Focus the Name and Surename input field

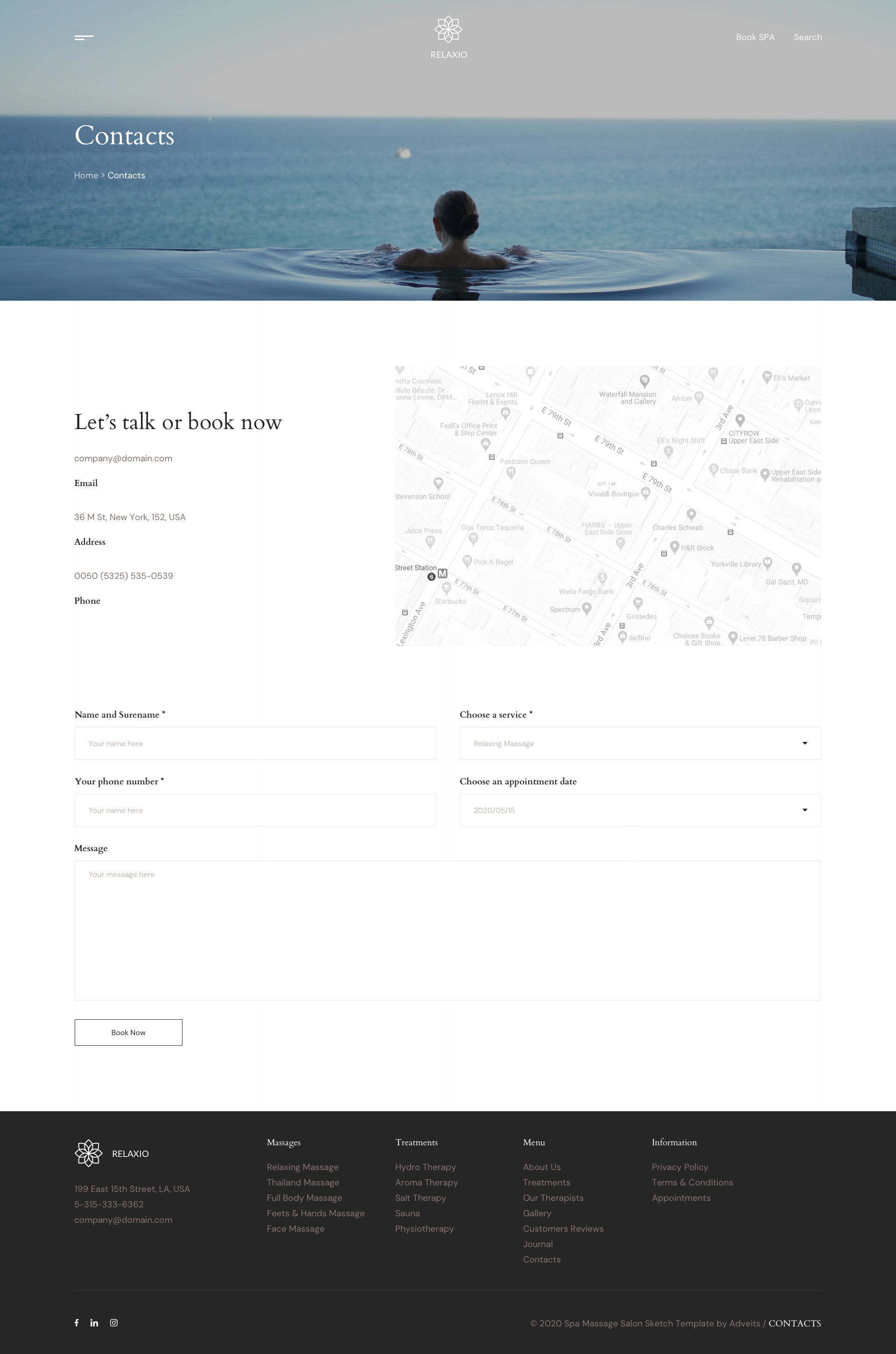click(255, 743)
